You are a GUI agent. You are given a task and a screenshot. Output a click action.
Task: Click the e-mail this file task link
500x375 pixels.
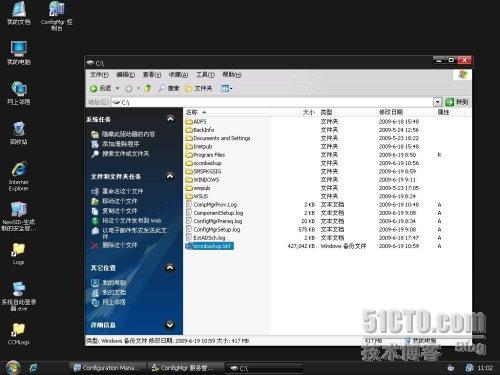pyautogui.click(x=134, y=233)
